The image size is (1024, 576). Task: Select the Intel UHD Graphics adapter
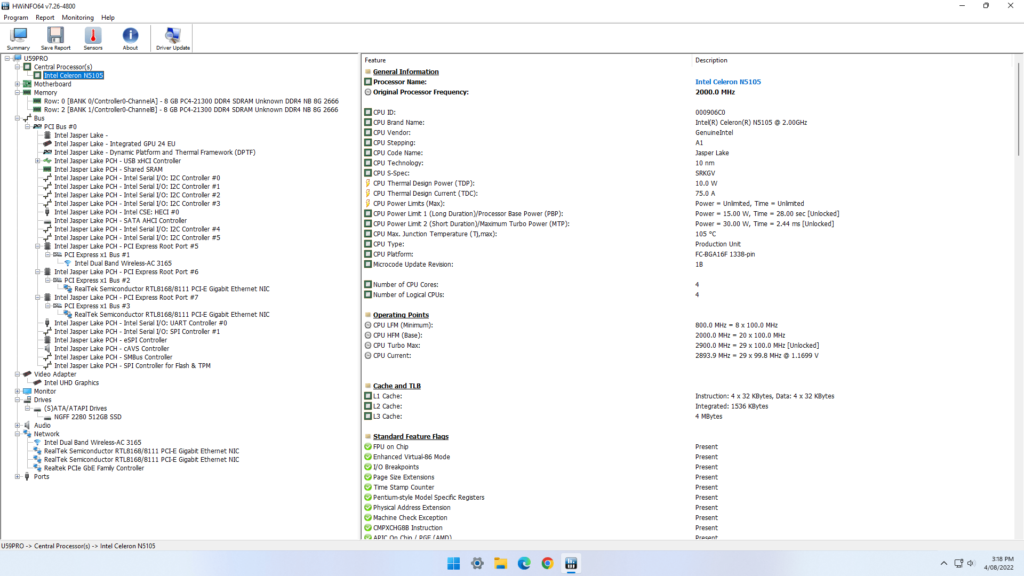tap(71, 382)
